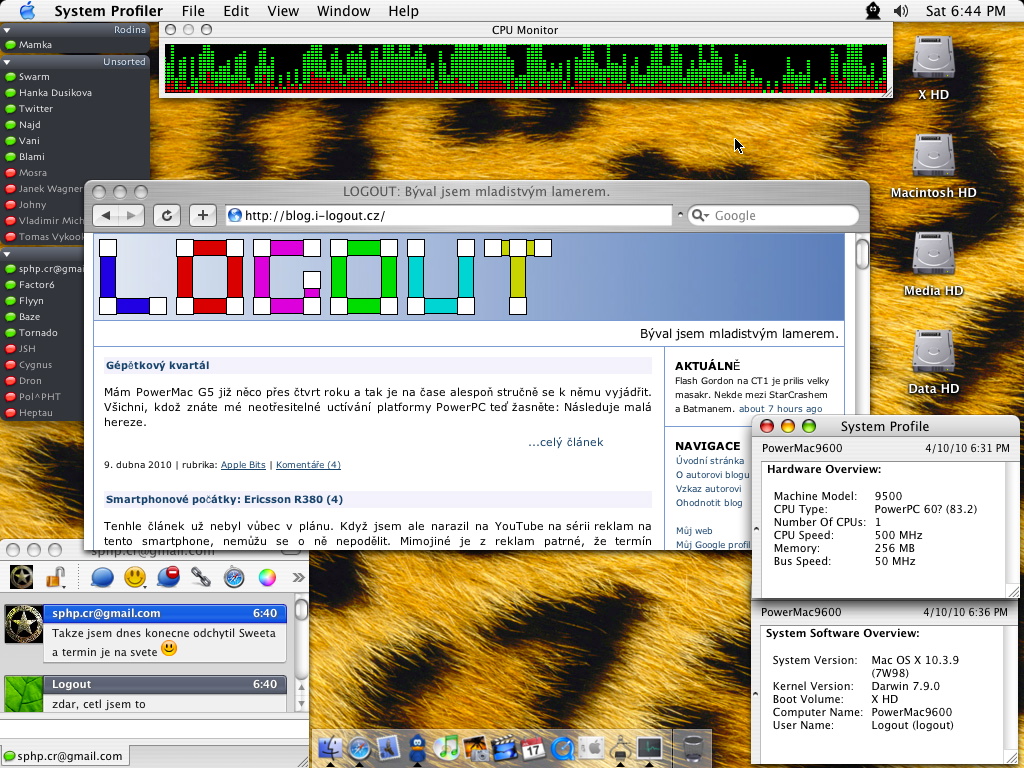Screen dimensions: 1024x768
Task: Collapse the Rodina contact group
Action: (x=7, y=30)
